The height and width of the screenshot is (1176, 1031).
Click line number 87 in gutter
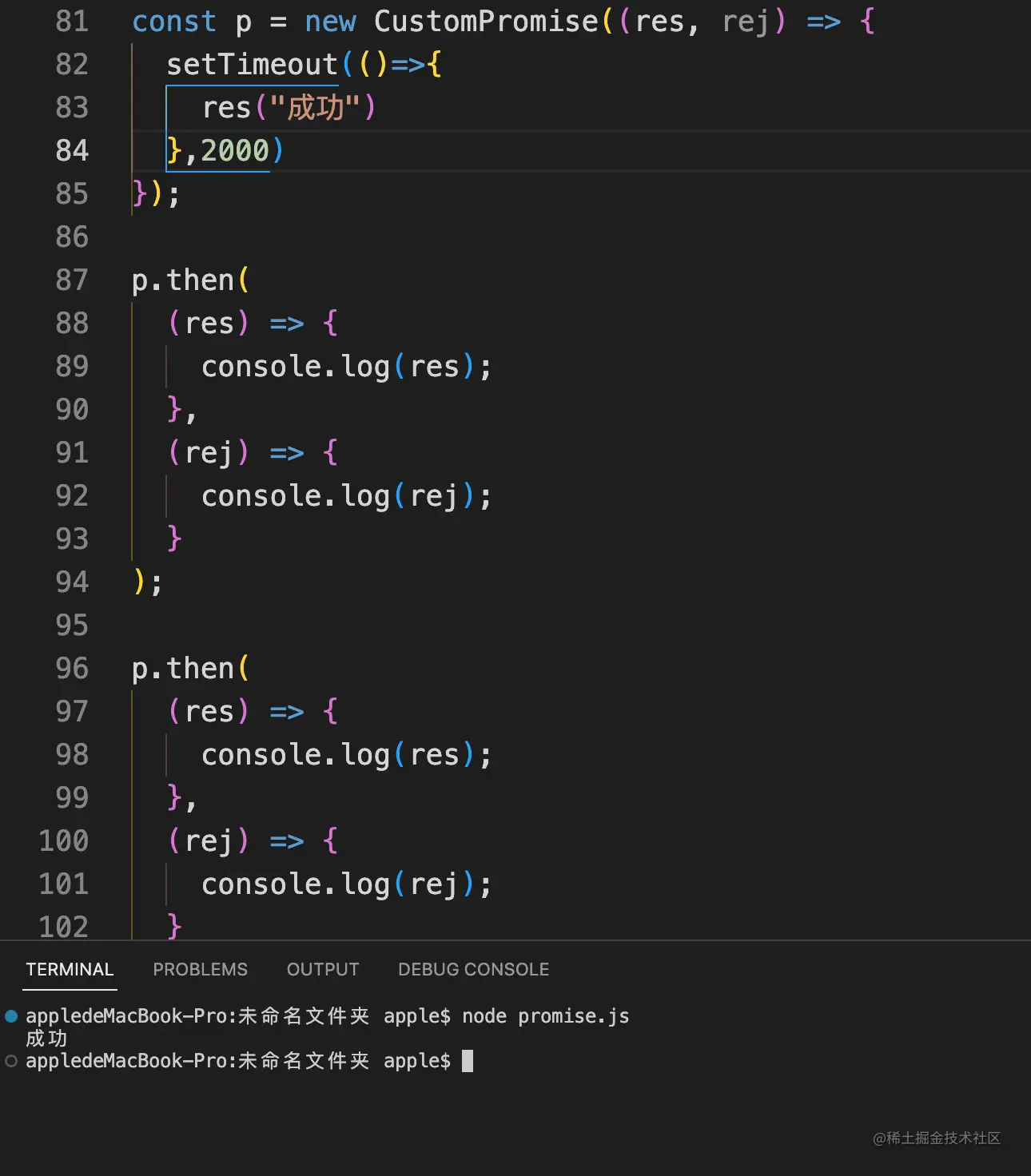72,280
